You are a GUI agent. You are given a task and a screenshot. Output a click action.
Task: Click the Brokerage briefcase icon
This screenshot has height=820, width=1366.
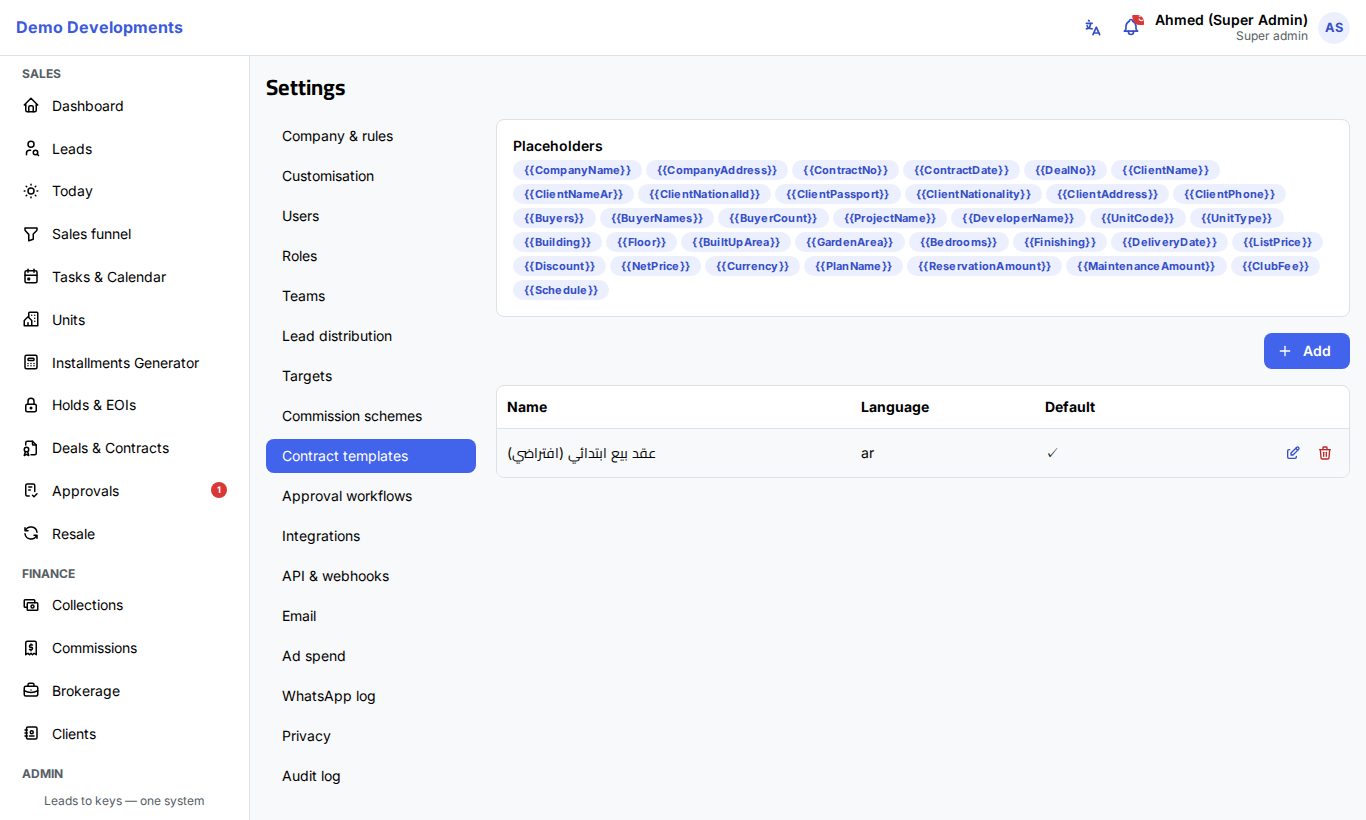(31, 691)
